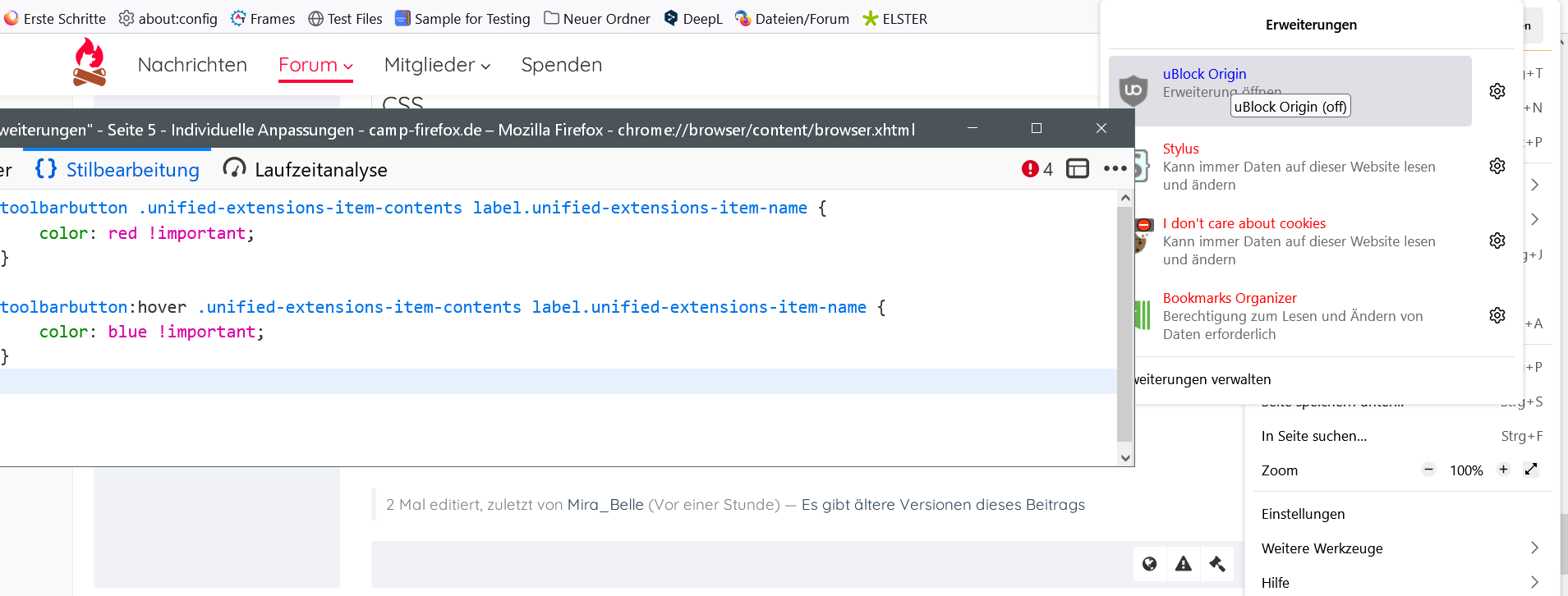This screenshot has height=596, width=1568.
Task: Open Einstellungen from the menu
Action: pyautogui.click(x=1303, y=514)
